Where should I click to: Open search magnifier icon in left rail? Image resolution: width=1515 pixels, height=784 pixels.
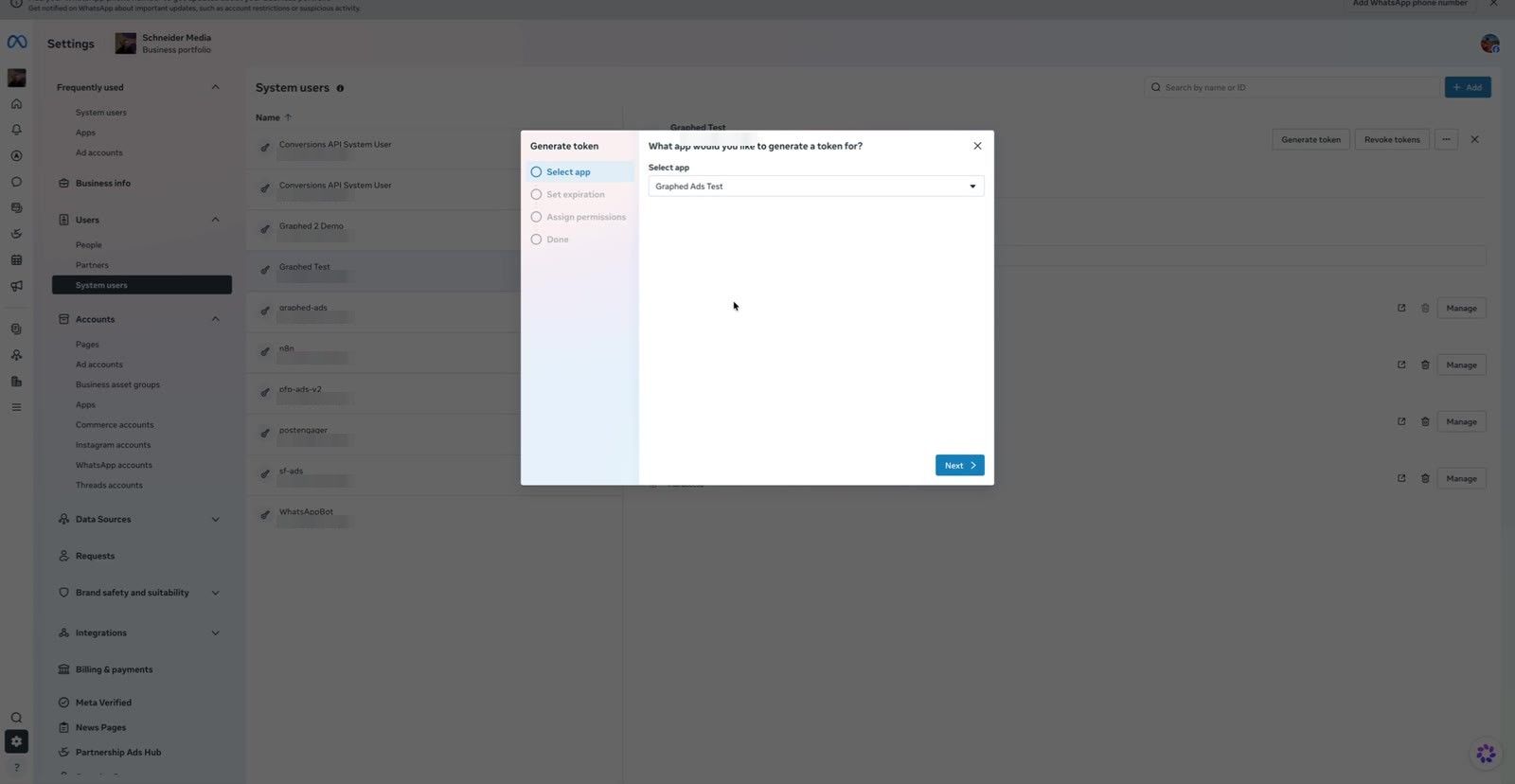pos(16,718)
